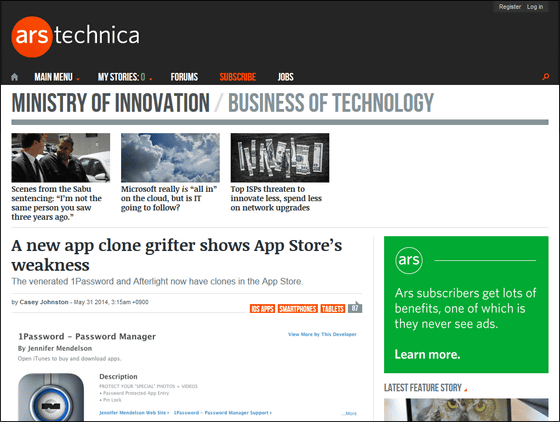Viewport: 560px width, 422px height.
Task: Click the Register link
Action: pyautogui.click(x=510, y=7)
